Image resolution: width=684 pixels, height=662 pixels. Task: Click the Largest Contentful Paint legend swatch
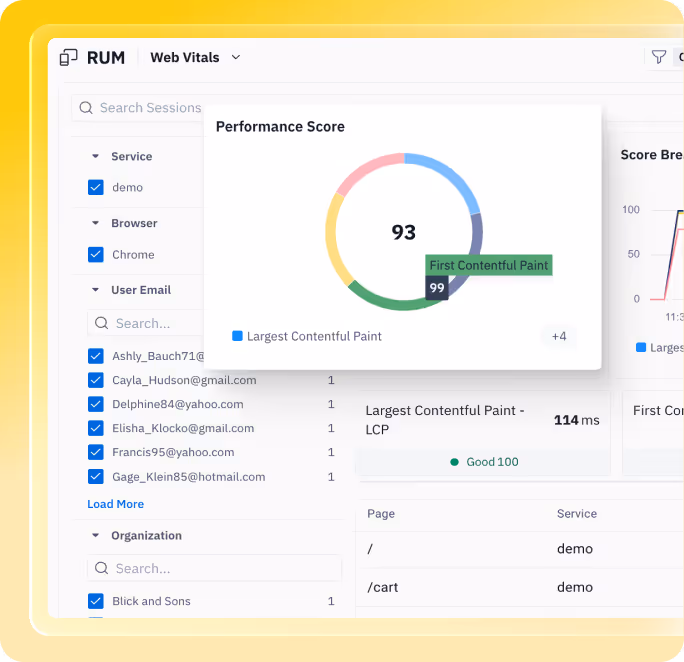237,336
